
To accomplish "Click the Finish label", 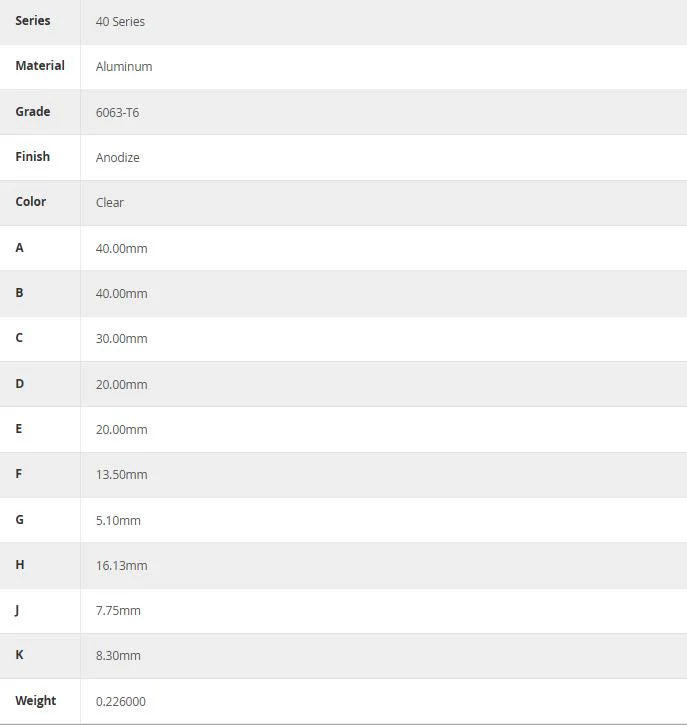I will tap(32, 157).
